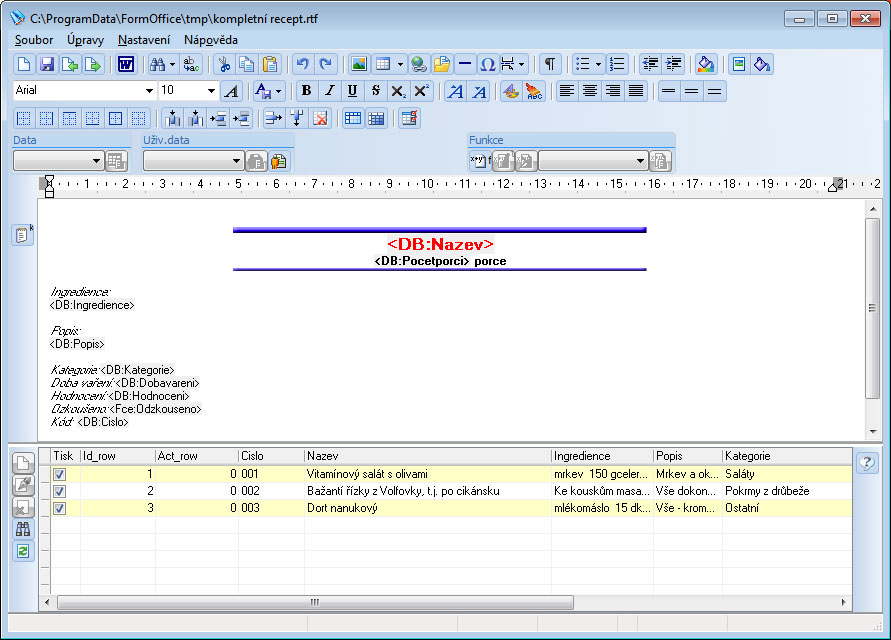The height and width of the screenshot is (640, 891).
Task: Click the Undo arrow
Action: coord(303,64)
